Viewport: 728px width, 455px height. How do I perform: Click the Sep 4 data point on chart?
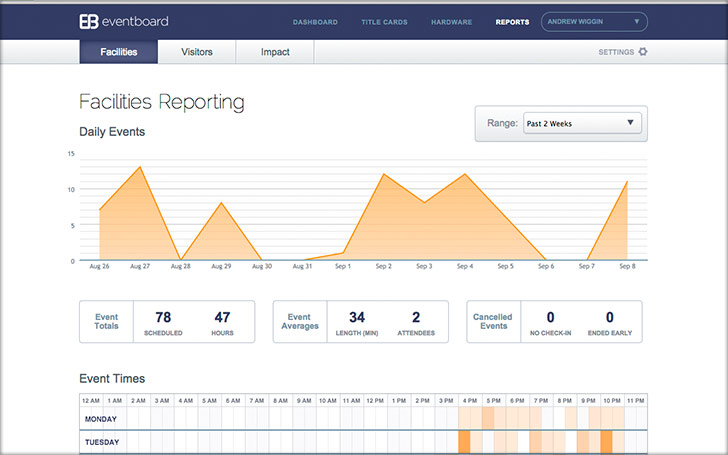pyautogui.click(x=464, y=174)
